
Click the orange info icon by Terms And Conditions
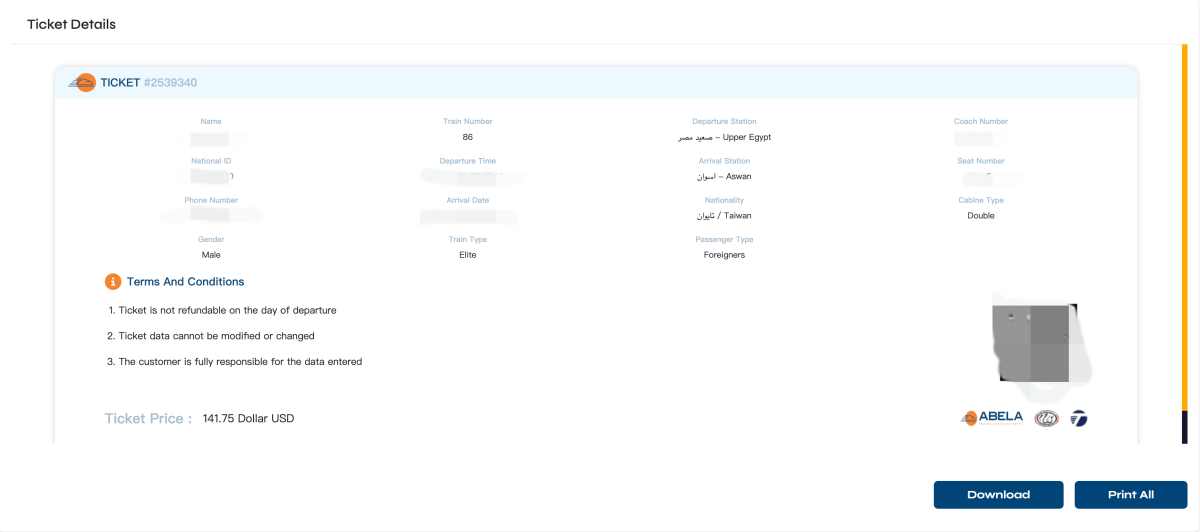click(114, 282)
